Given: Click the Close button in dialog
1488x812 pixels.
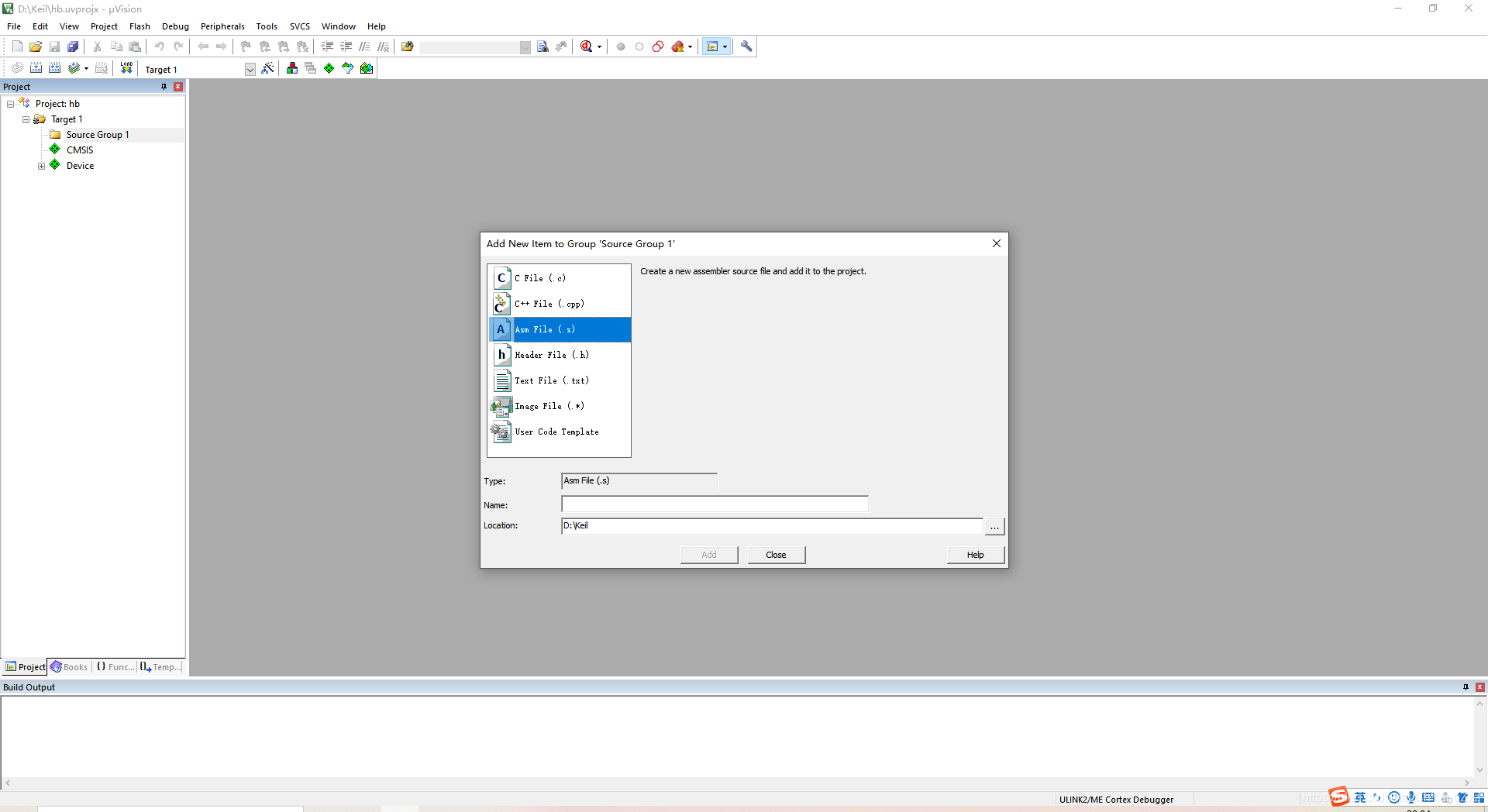Looking at the screenshot, I should [x=776, y=555].
